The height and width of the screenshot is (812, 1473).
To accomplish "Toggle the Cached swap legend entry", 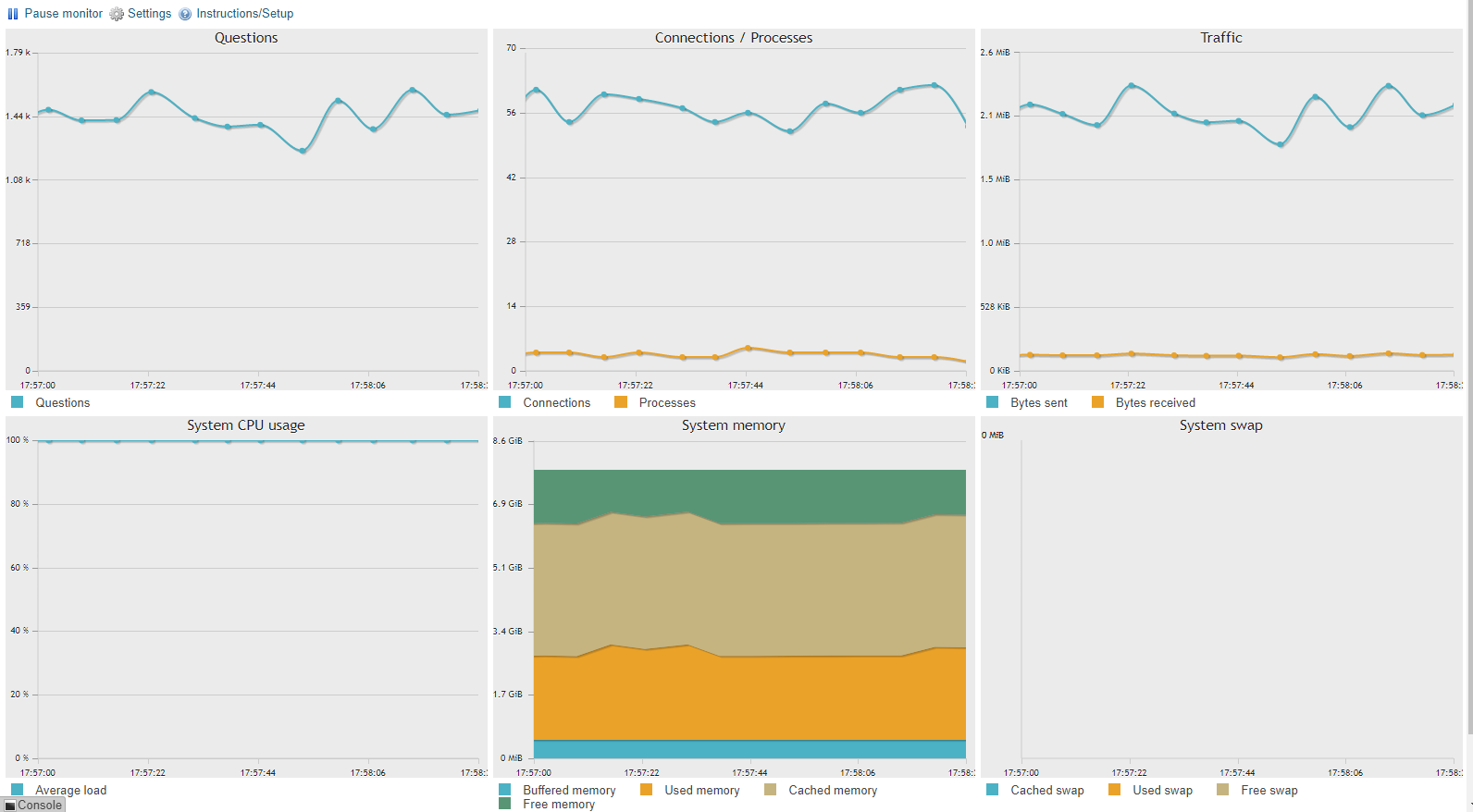I will pos(1046,790).
